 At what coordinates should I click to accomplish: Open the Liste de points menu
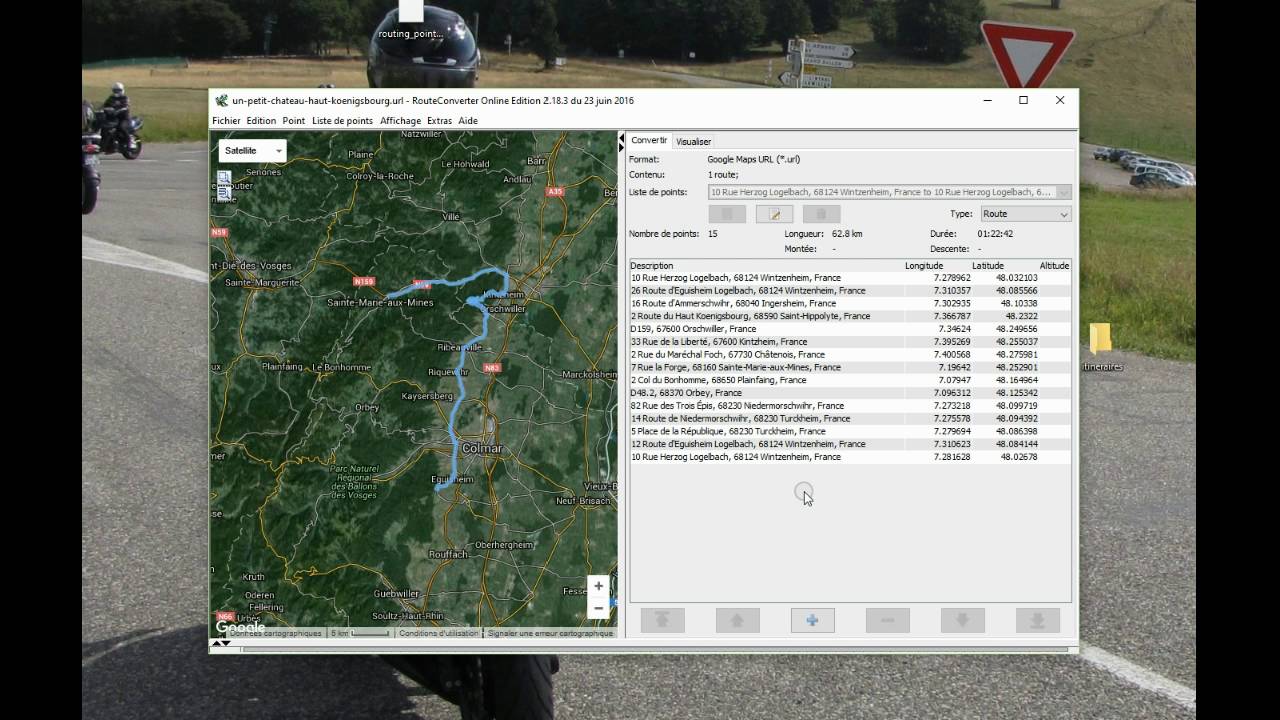342,121
